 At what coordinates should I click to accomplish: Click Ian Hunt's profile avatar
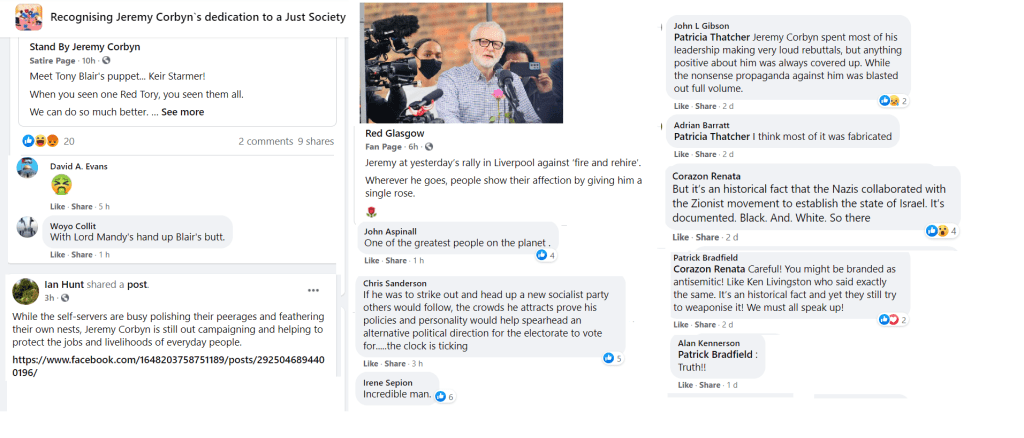coord(26,290)
